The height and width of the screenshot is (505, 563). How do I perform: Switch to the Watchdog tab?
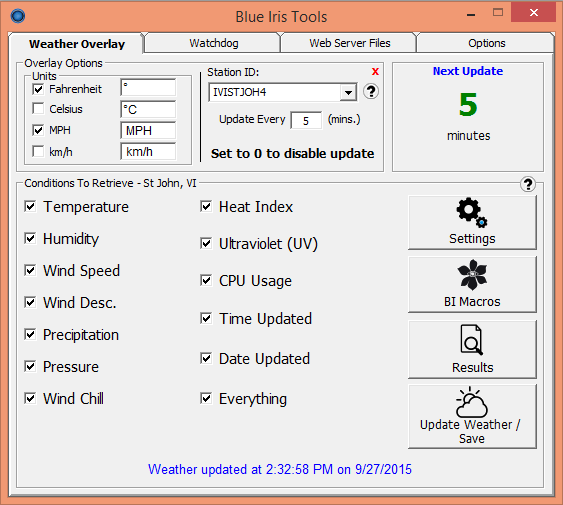213,43
